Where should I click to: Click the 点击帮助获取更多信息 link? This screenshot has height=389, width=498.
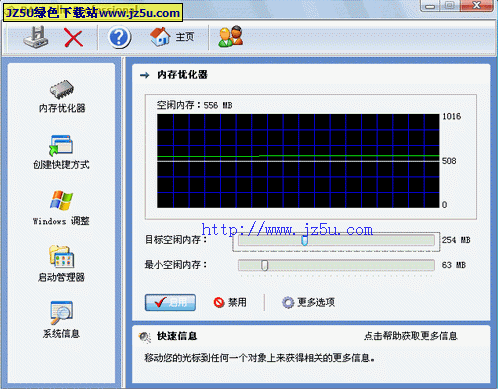(410, 336)
